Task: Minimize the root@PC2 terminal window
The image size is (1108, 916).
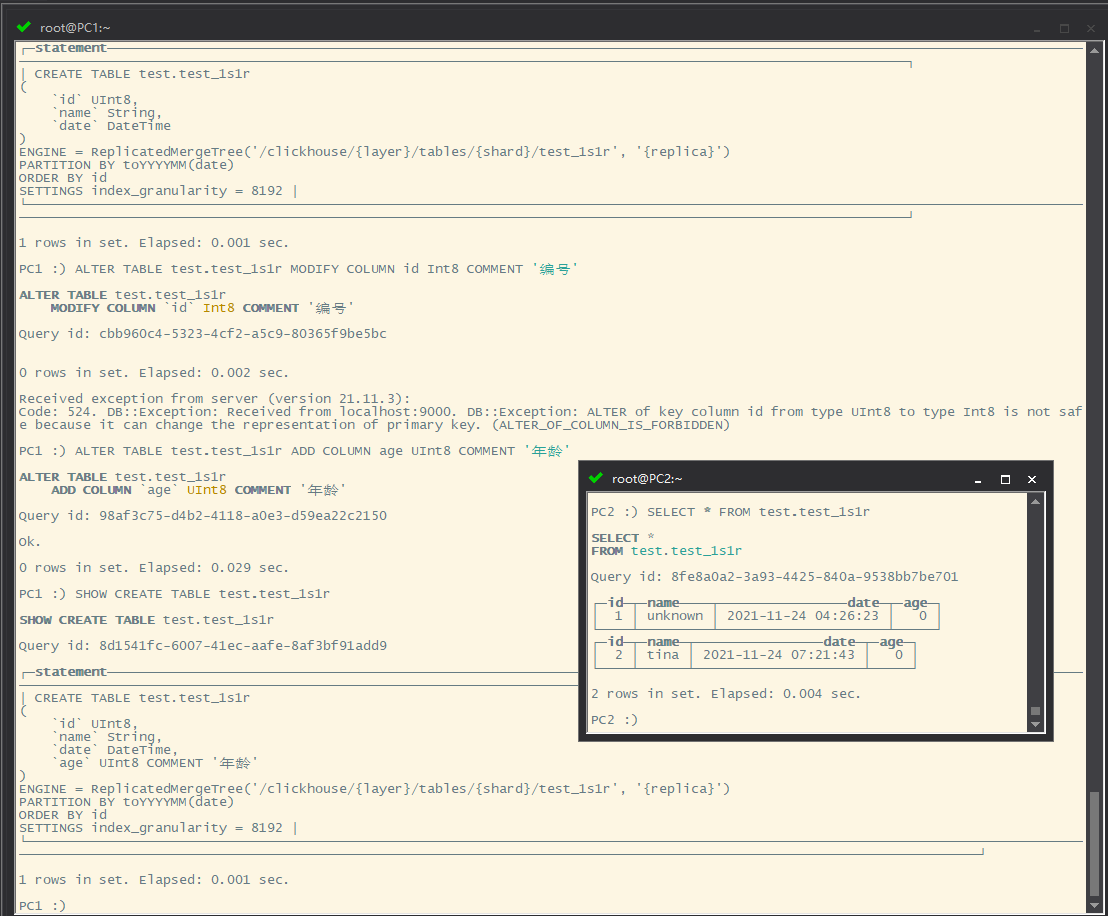Action: tap(978, 479)
